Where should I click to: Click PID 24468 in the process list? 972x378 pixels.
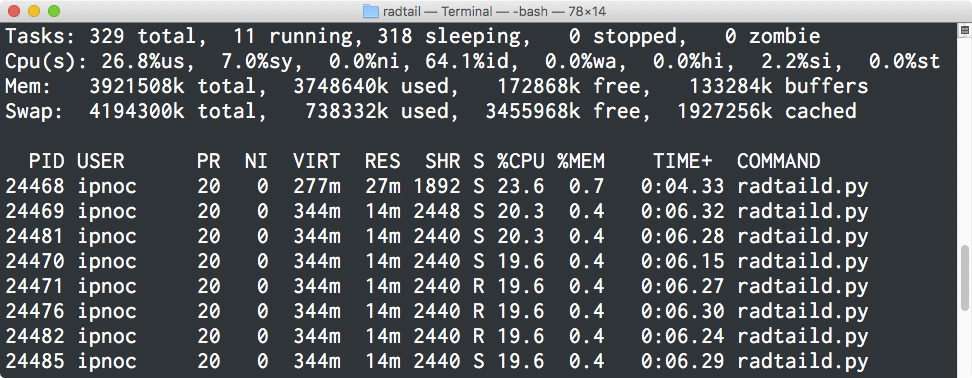tap(35, 186)
